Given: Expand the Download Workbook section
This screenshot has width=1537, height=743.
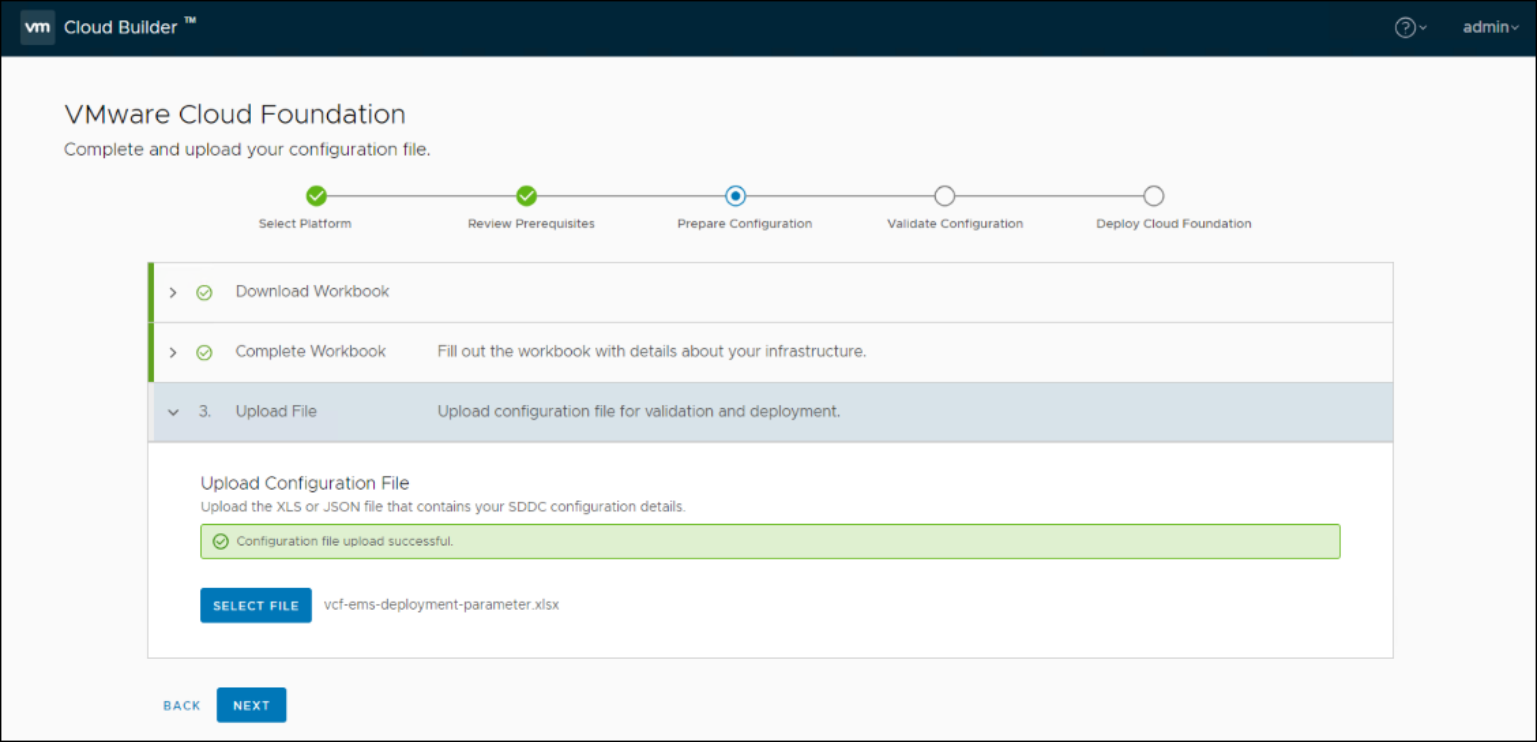Looking at the screenshot, I should [x=173, y=293].
